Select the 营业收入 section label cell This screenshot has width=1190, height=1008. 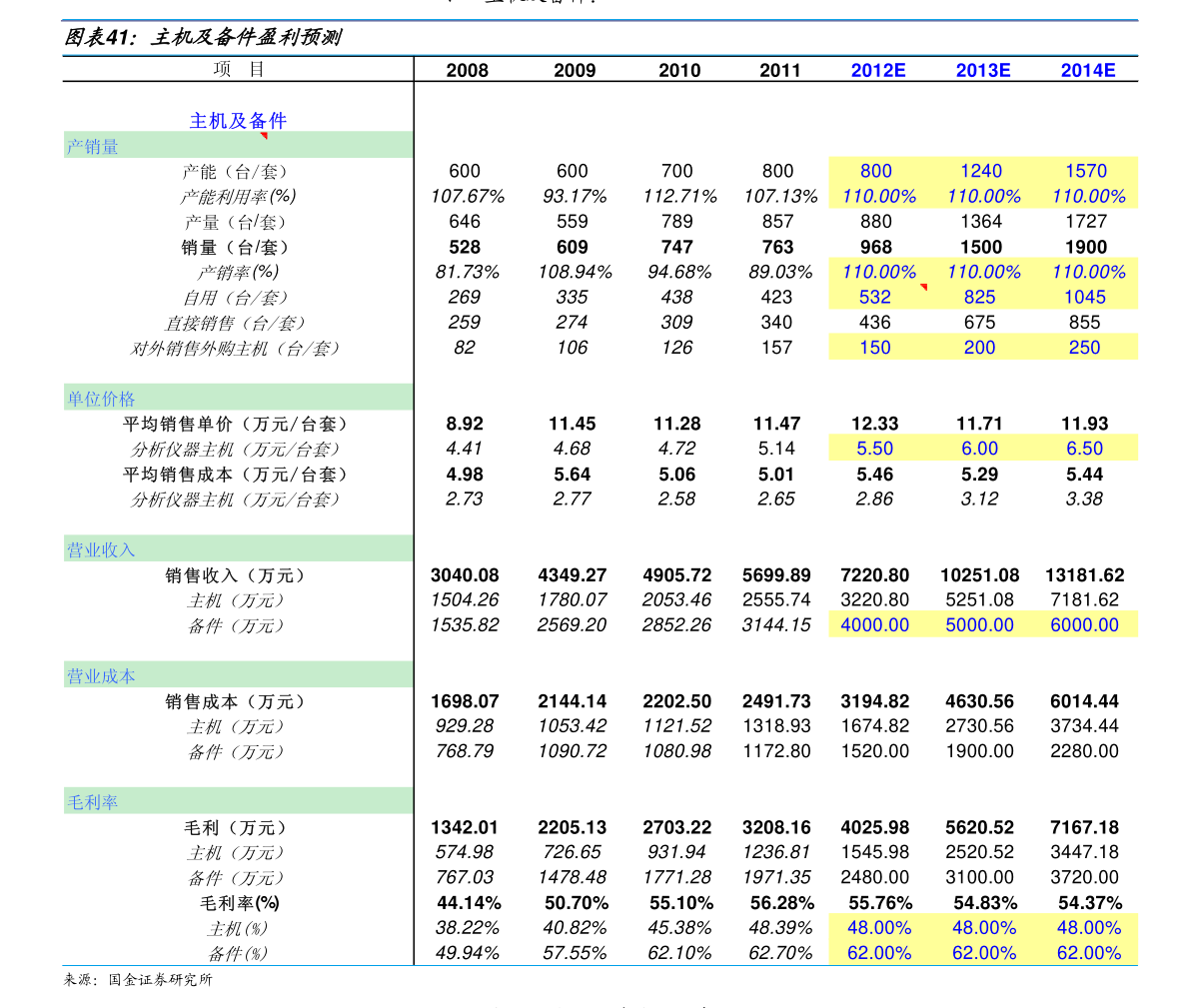tap(238, 548)
